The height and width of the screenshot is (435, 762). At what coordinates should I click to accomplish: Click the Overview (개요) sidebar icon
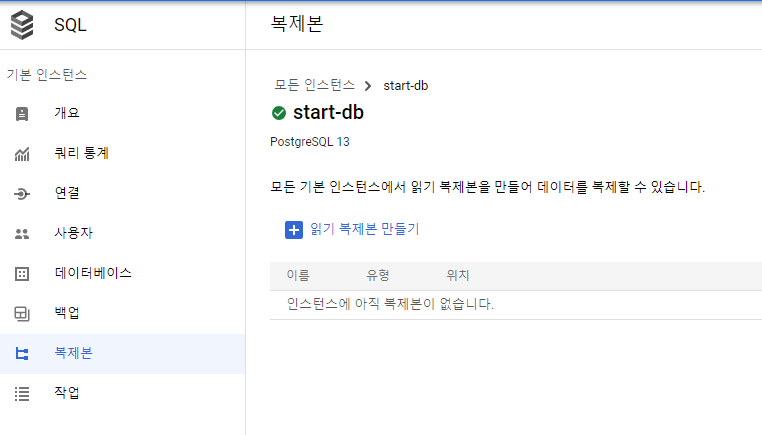tap(22, 114)
